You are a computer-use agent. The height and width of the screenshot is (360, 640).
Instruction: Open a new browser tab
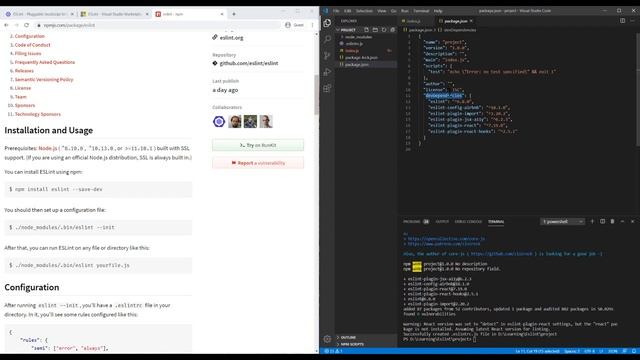(x=234, y=14)
